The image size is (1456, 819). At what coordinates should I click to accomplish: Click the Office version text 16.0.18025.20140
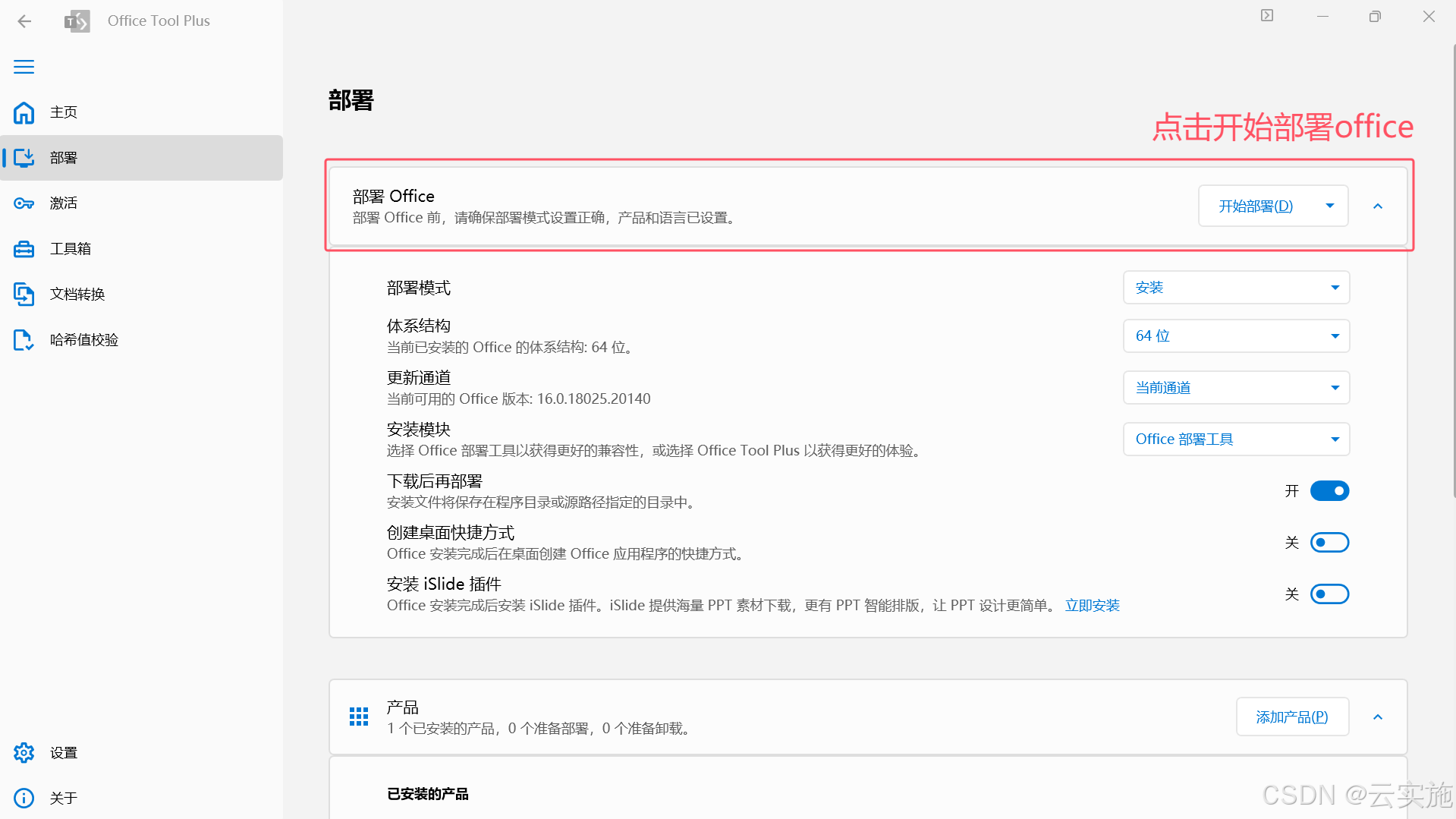(x=594, y=399)
